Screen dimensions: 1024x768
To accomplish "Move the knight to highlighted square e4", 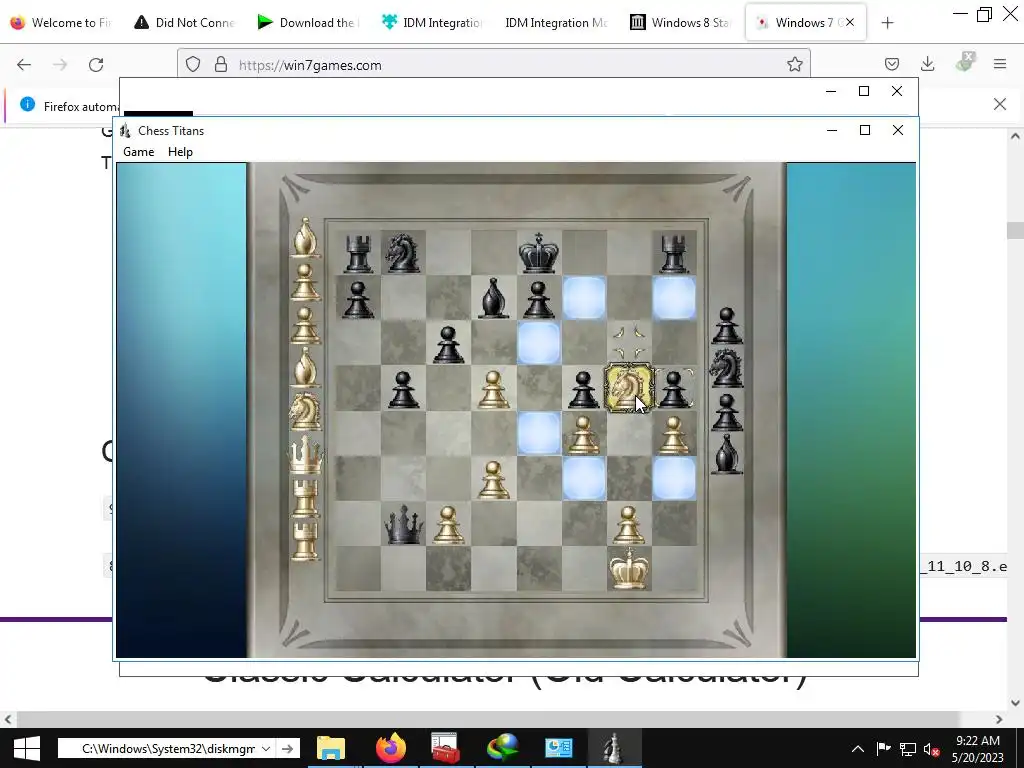I will [x=539, y=434].
